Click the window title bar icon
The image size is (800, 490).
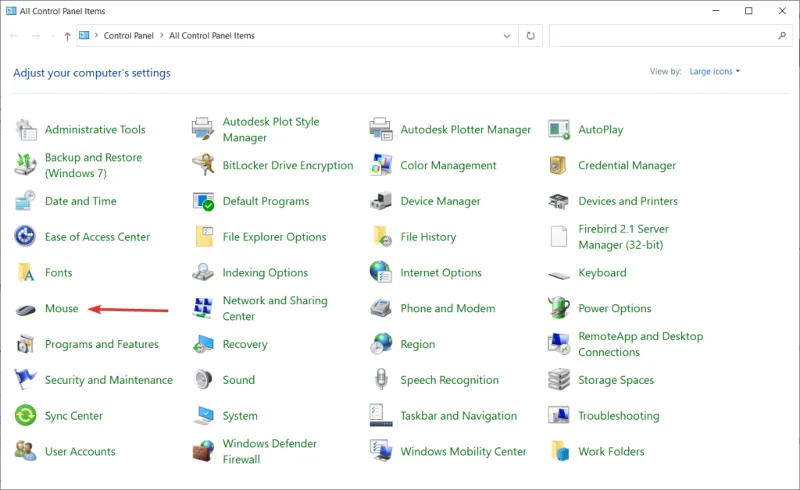pos(11,11)
